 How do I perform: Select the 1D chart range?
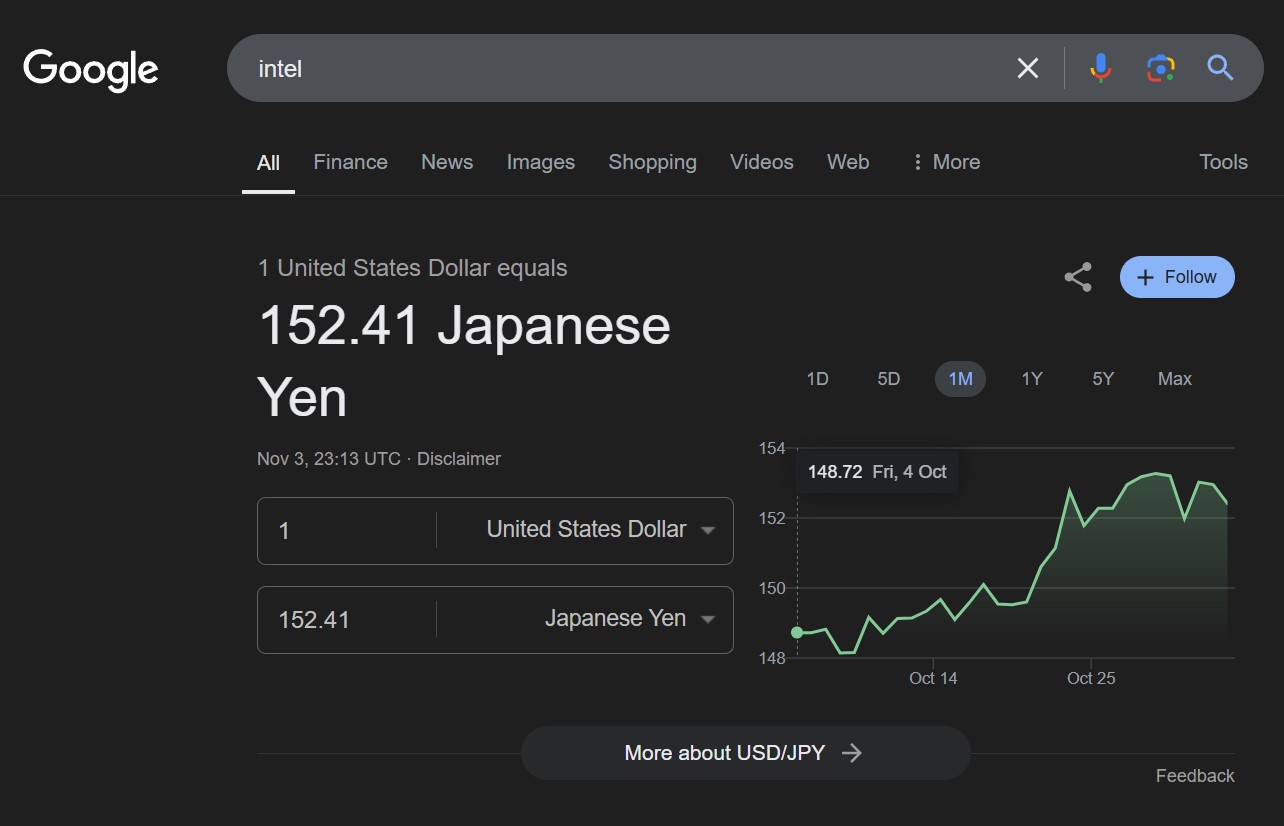[x=817, y=379]
